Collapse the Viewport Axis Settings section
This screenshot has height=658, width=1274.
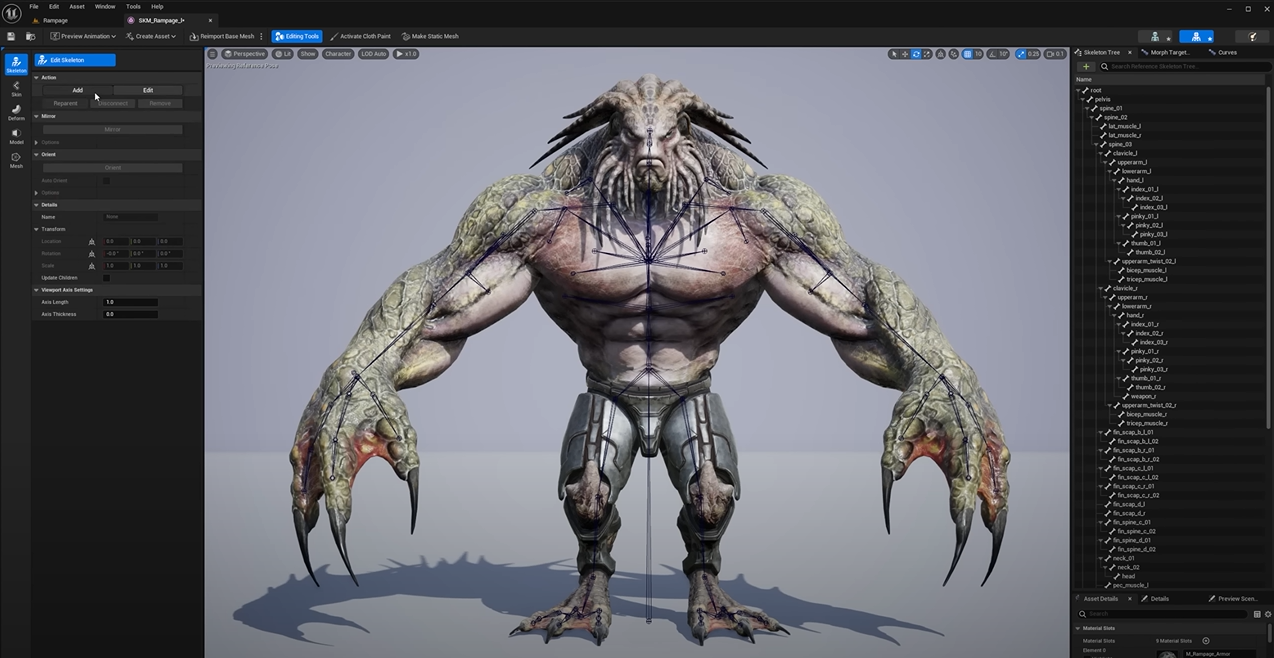37,290
